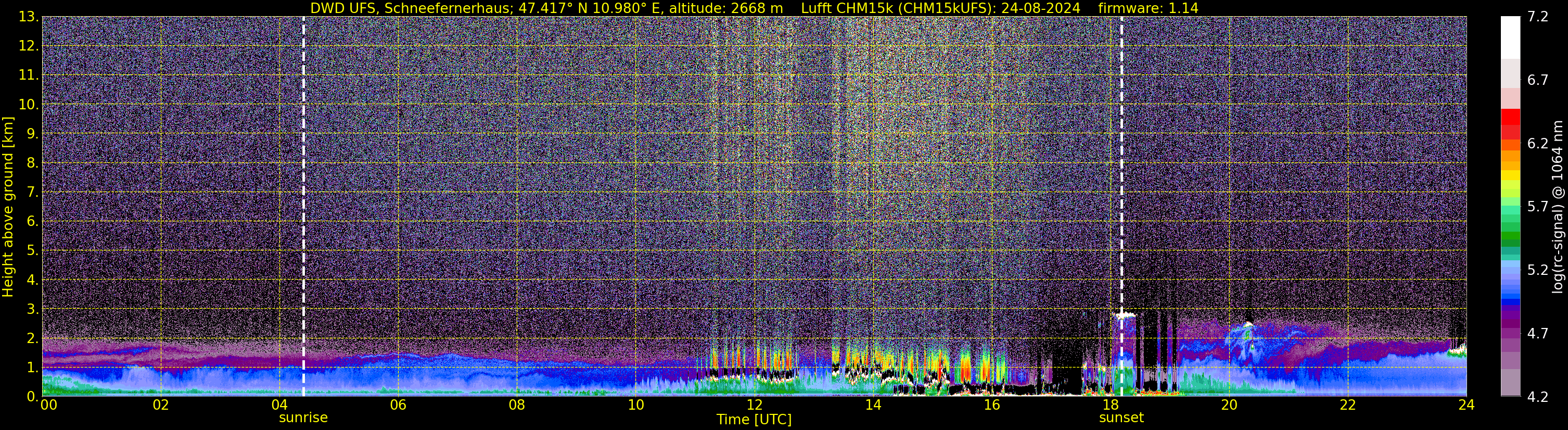Click the red band of the colorbar

tap(1510, 124)
